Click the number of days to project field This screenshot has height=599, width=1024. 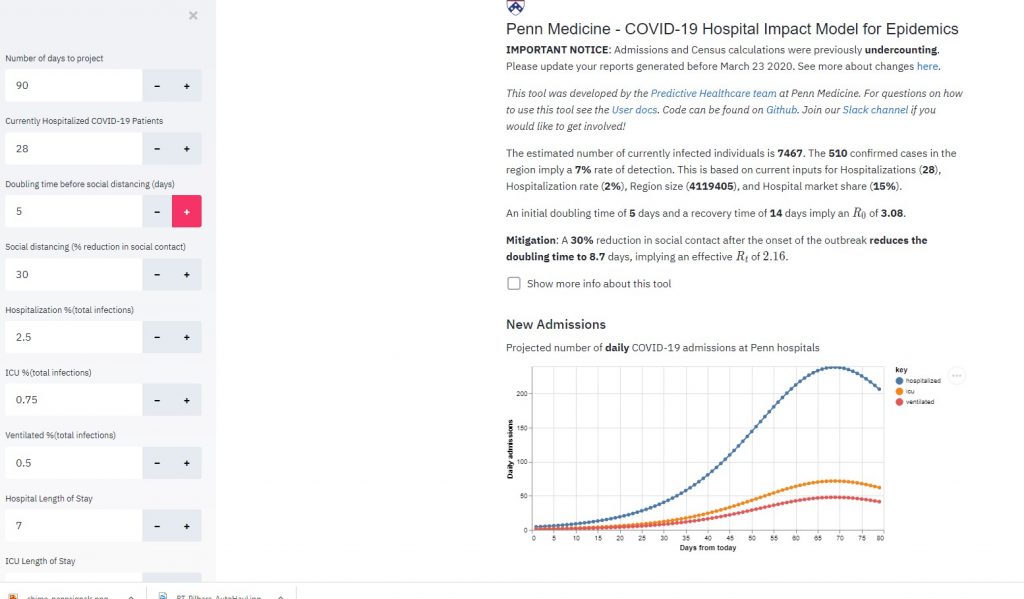(x=72, y=86)
